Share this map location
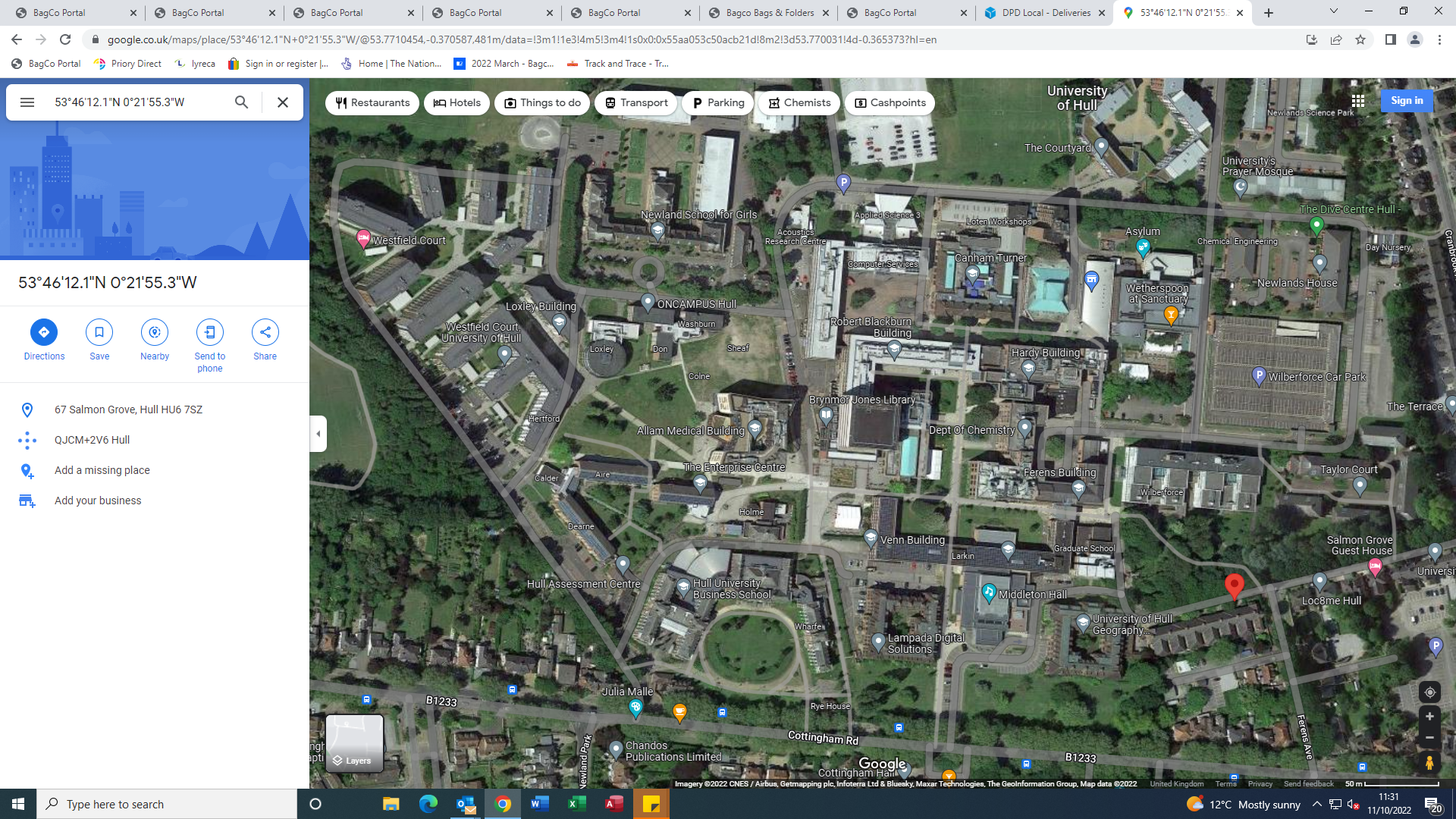Image resolution: width=1456 pixels, height=819 pixels. coord(265,332)
